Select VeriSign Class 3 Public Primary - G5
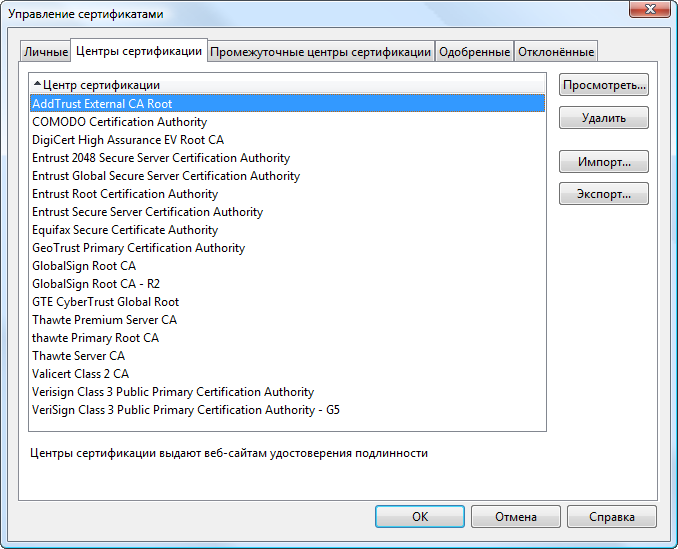The height and width of the screenshot is (549, 678). click(288, 410)
